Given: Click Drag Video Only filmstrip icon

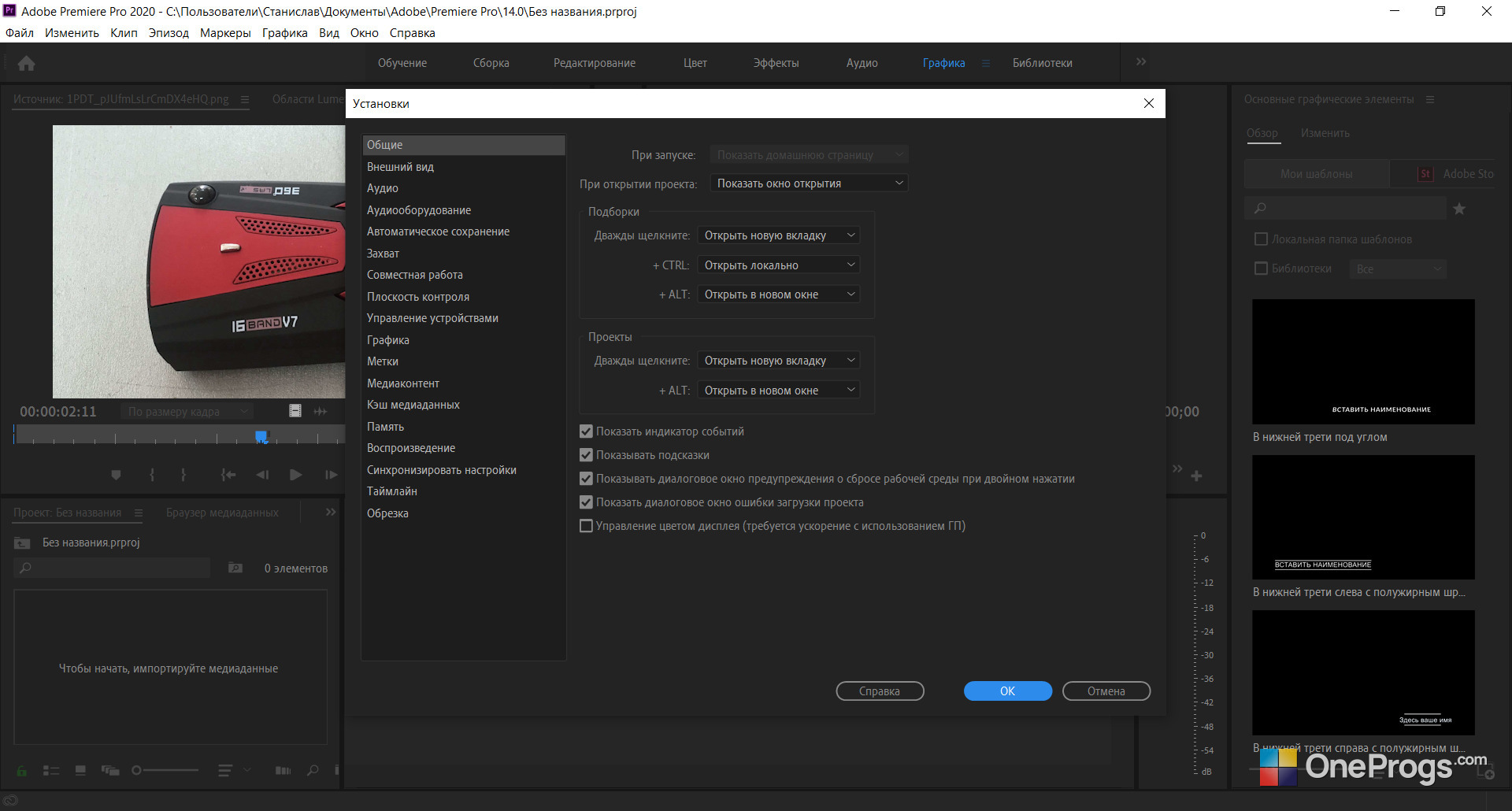Looking at the screenshot, I should point(295,411).
